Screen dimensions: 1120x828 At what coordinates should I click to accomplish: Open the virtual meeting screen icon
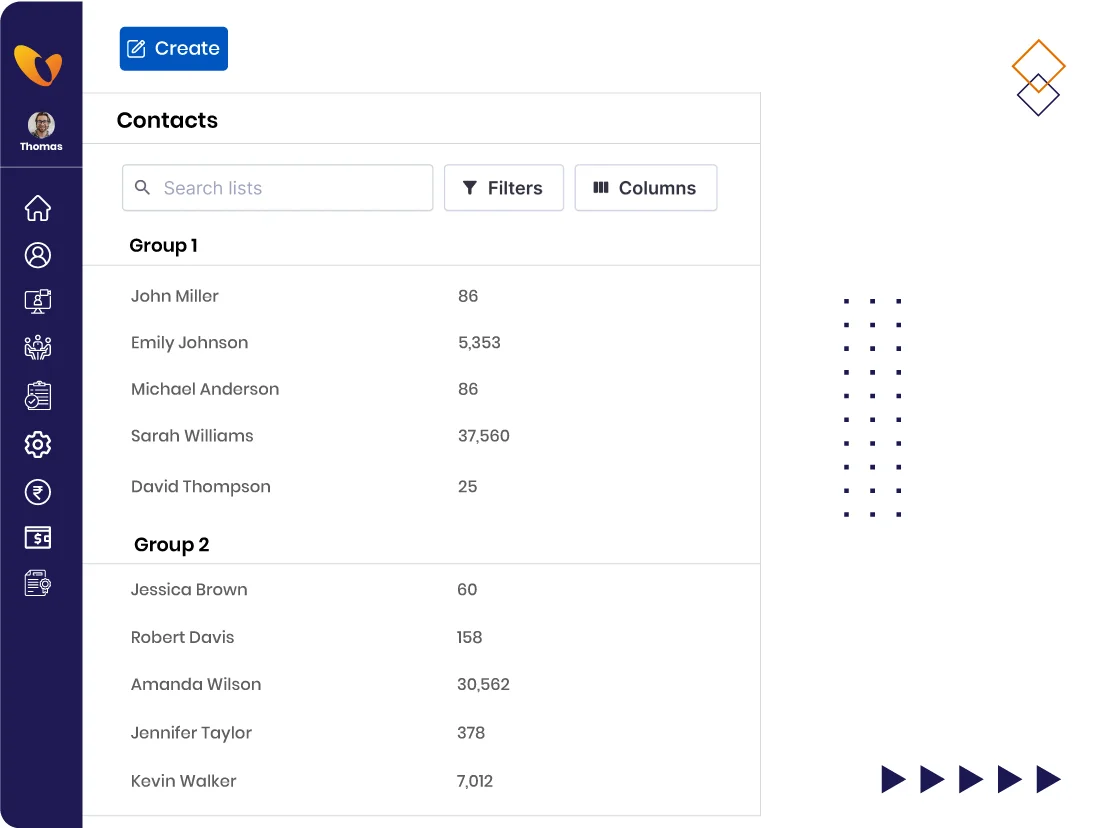coord(38,301)
